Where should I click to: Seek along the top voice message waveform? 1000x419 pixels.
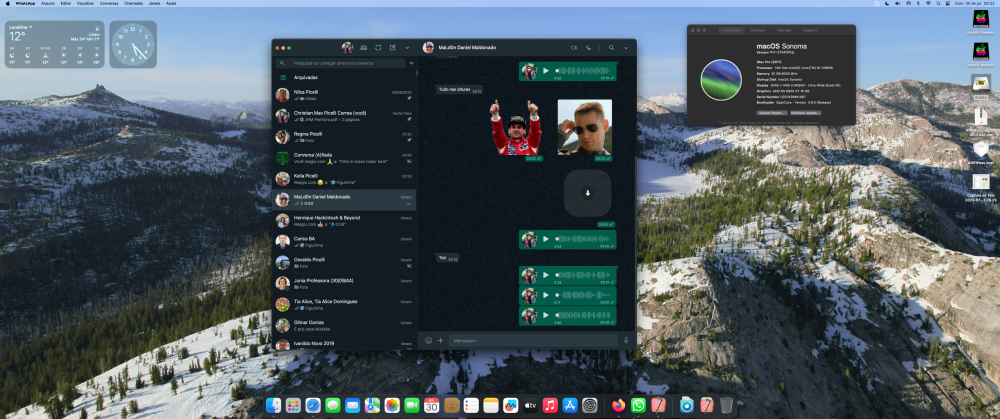[583, 70]
